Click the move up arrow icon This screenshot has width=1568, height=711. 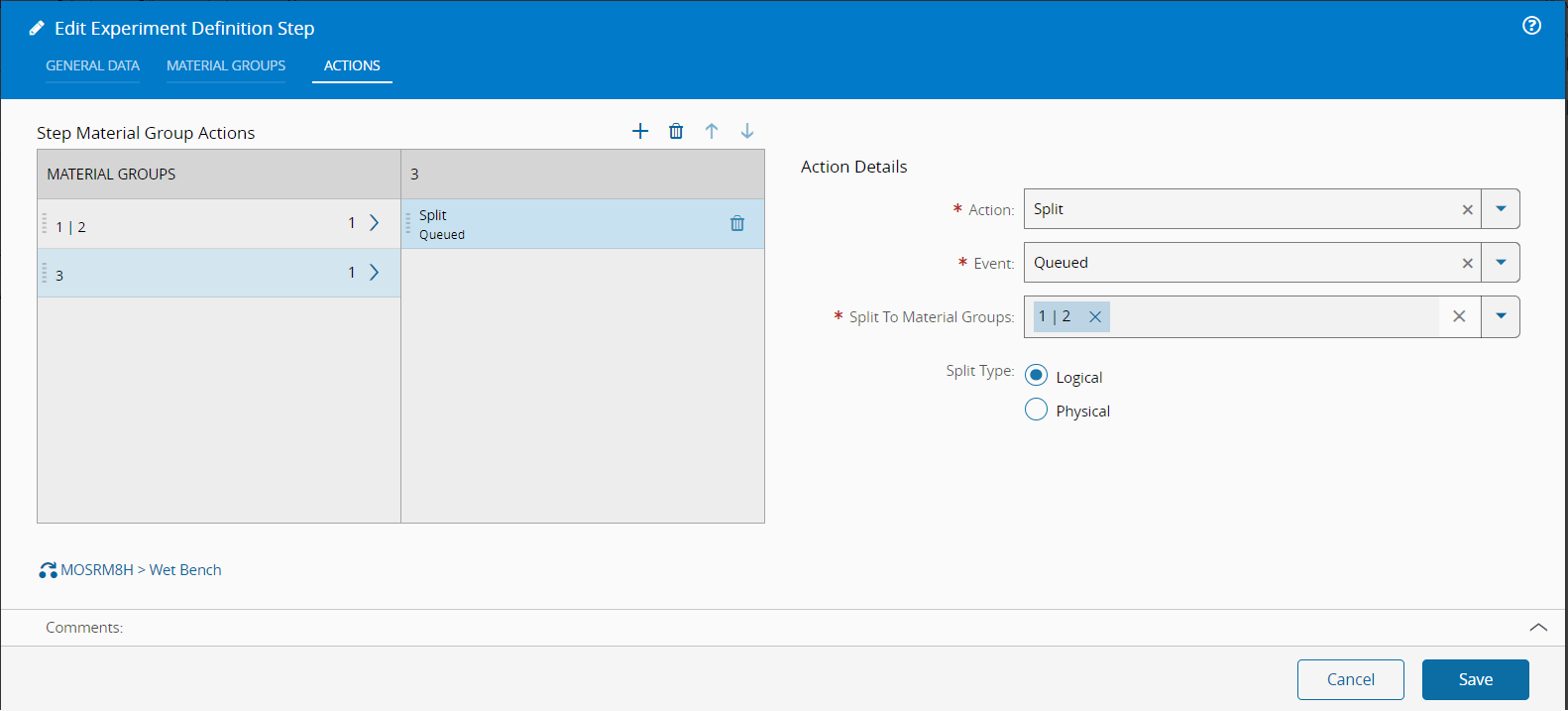[x=712, y=131]
